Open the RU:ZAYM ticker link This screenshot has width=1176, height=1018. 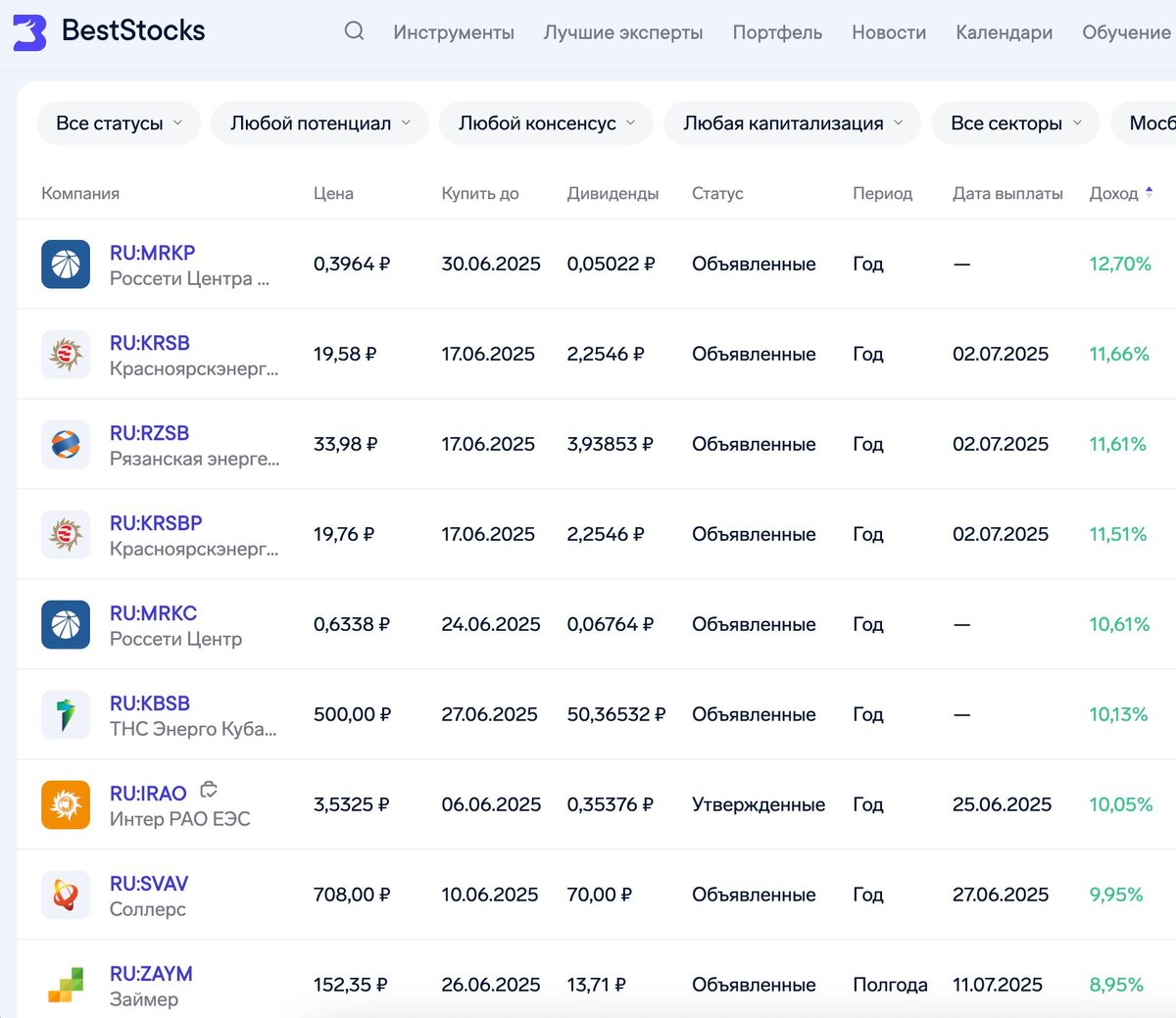pos(151,974)
